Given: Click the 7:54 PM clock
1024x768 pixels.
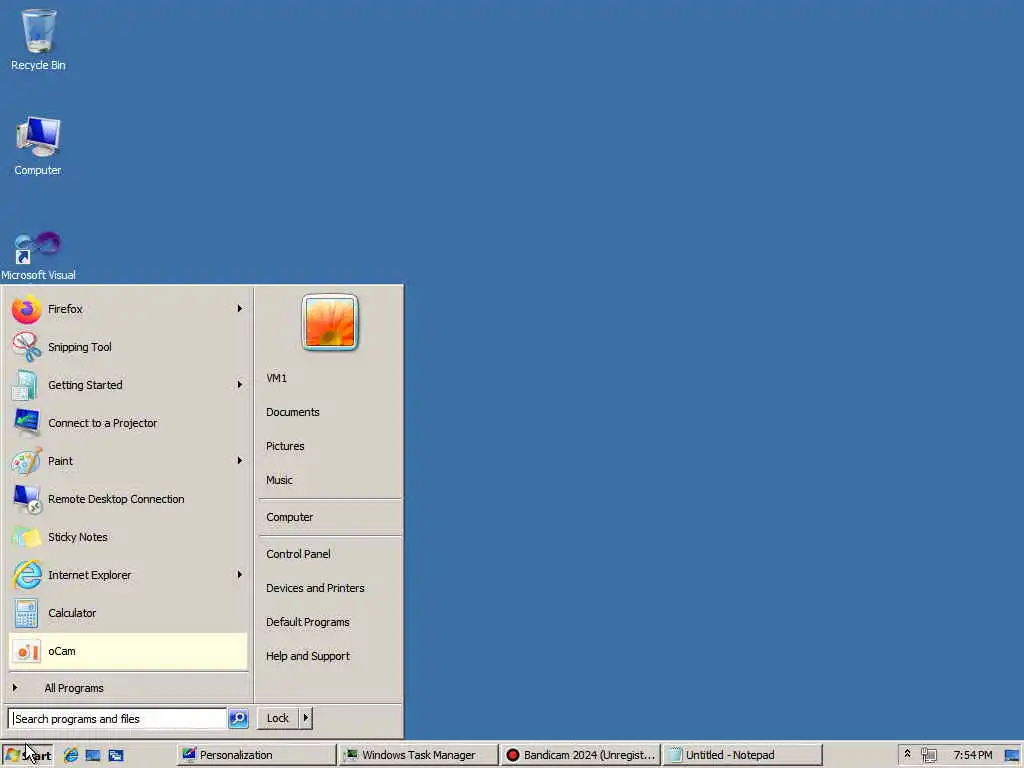Looking at the screenshot, I should tap(972, 755).
